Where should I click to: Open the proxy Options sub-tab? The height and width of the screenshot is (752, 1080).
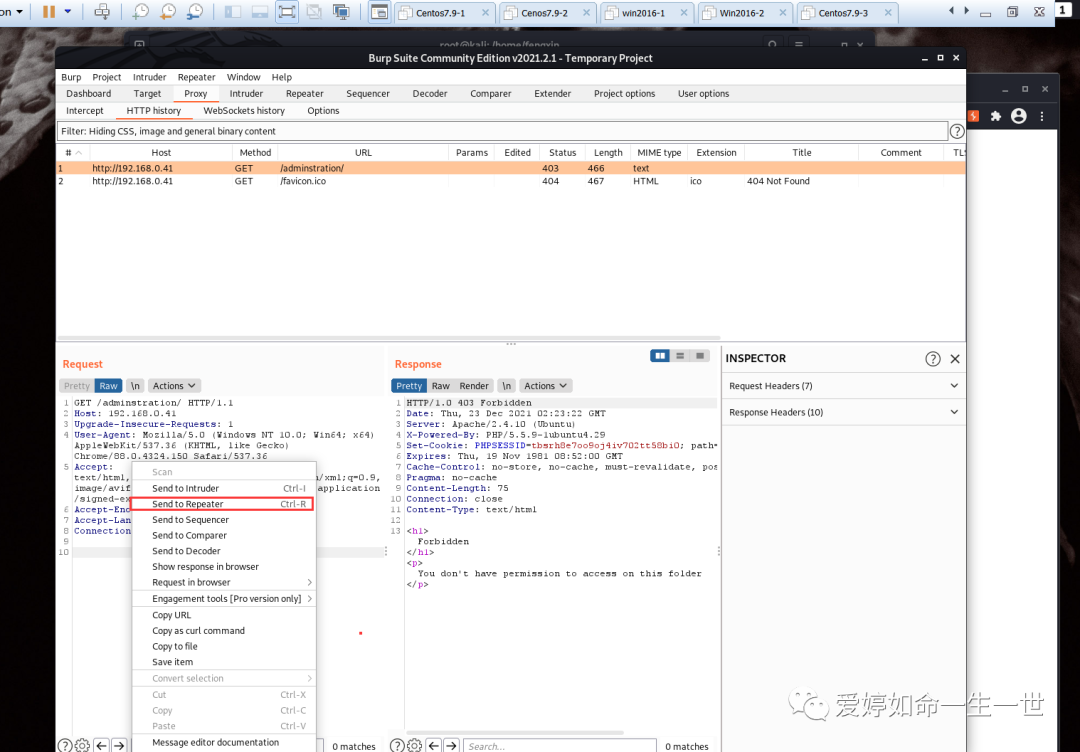pos(323,111)
